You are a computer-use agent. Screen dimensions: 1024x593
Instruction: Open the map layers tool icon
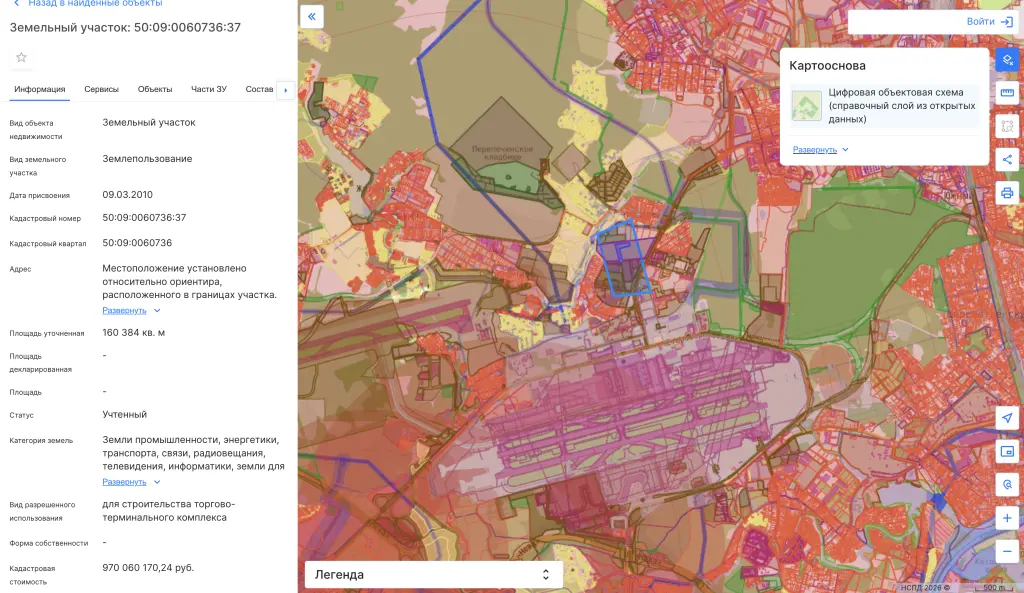pos(1007,60)
